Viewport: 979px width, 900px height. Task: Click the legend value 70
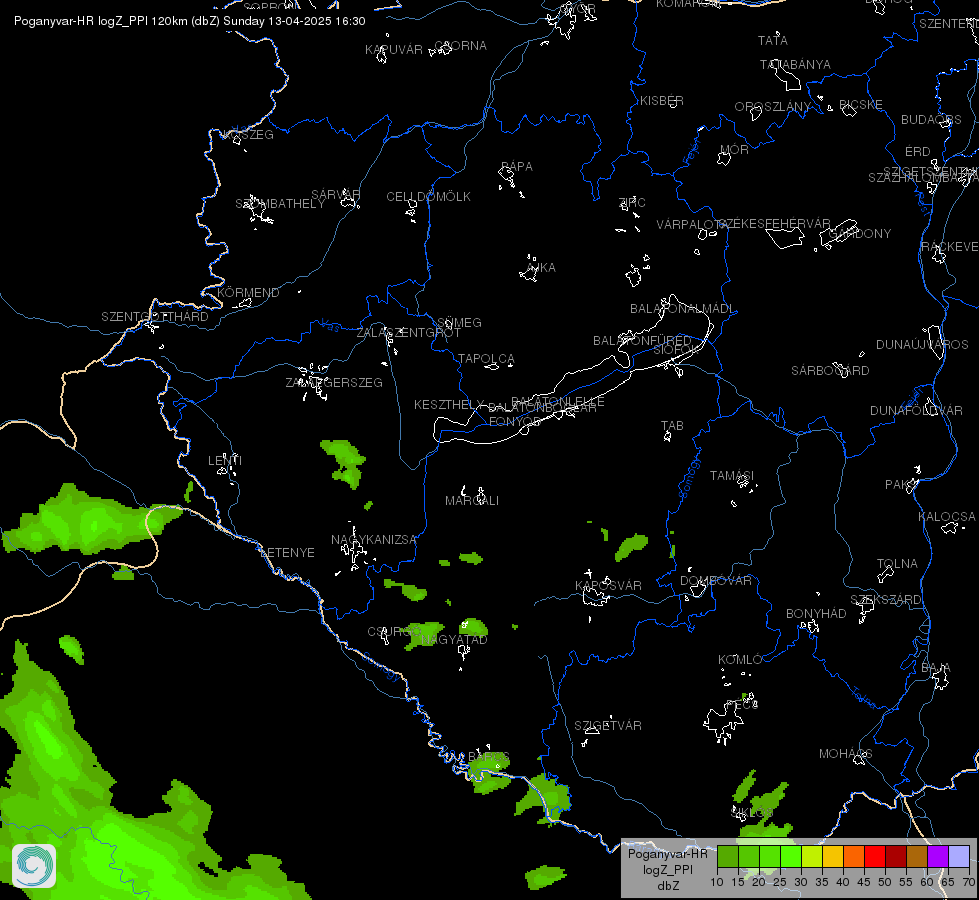(x=968, y=882)
